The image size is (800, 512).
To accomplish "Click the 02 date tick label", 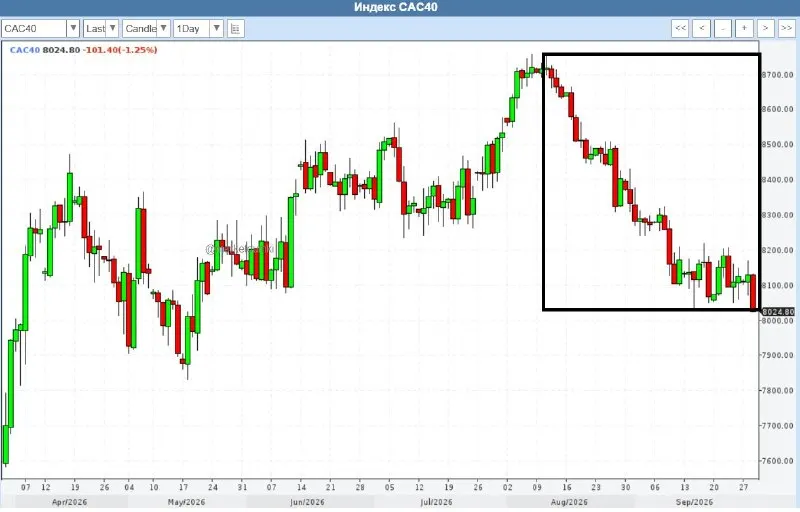I will click(x=508, y=488).
